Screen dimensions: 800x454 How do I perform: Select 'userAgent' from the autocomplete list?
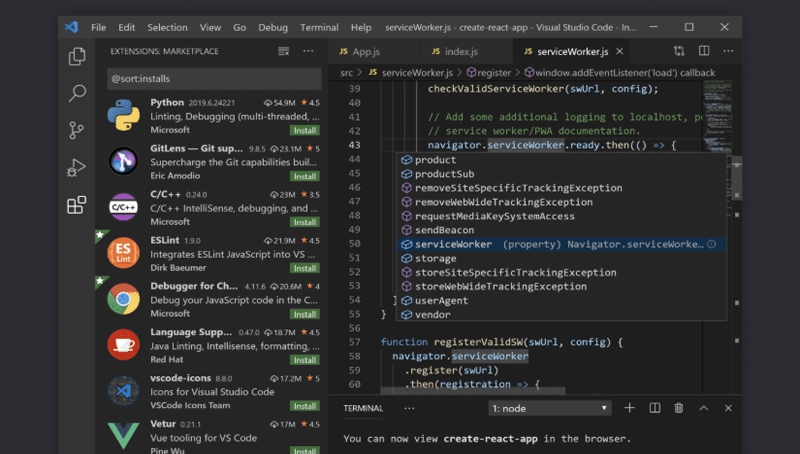tap(441, 300)
